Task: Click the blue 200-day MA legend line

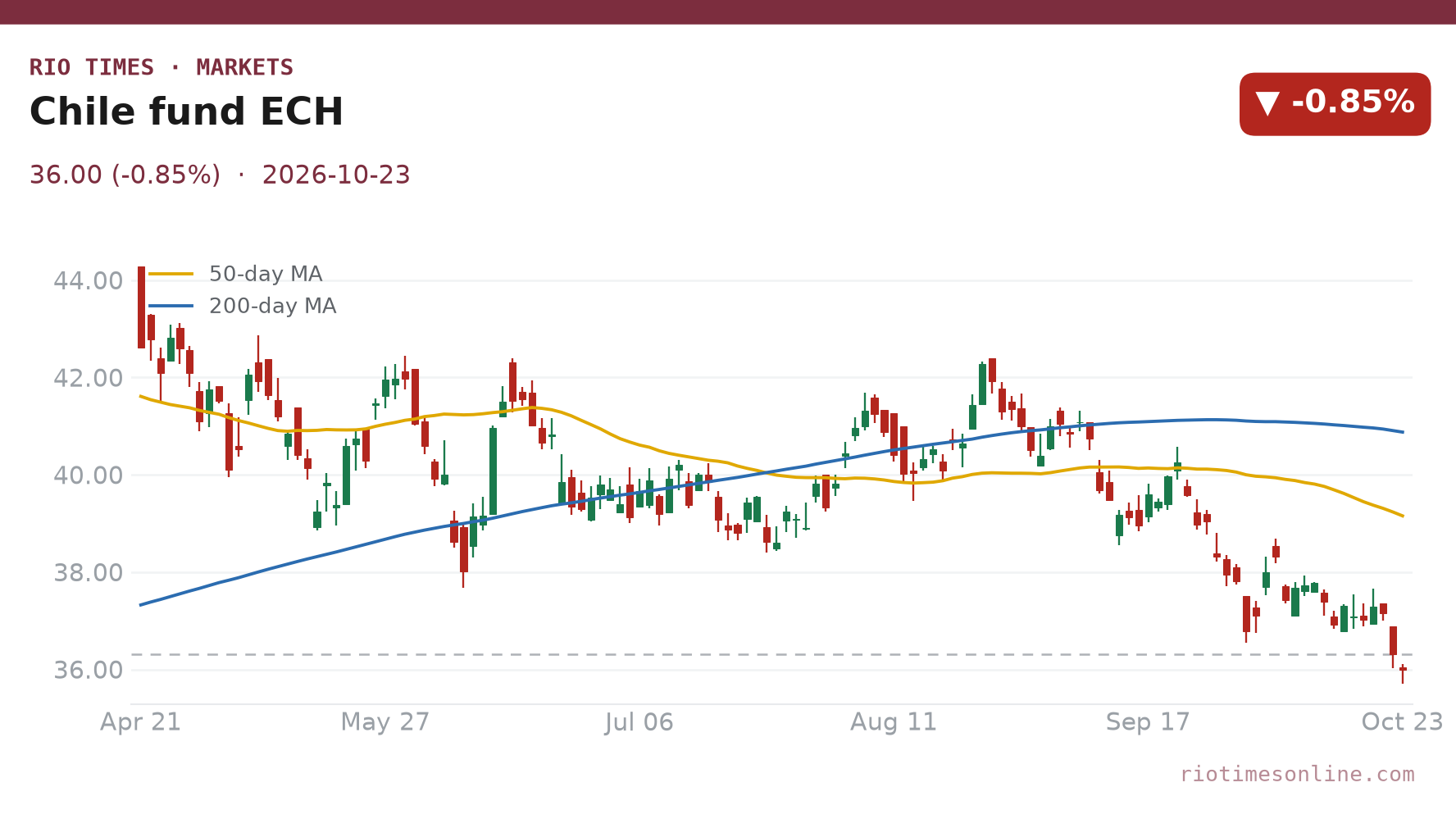Action: [x=171, y=306]
